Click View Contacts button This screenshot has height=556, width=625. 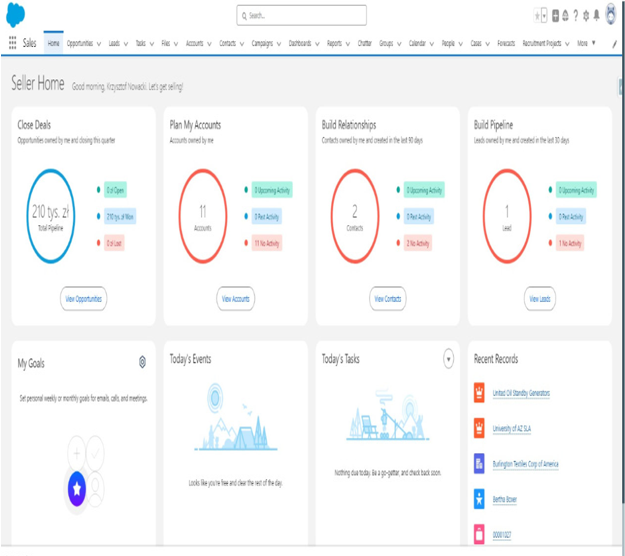click(387, 299)
